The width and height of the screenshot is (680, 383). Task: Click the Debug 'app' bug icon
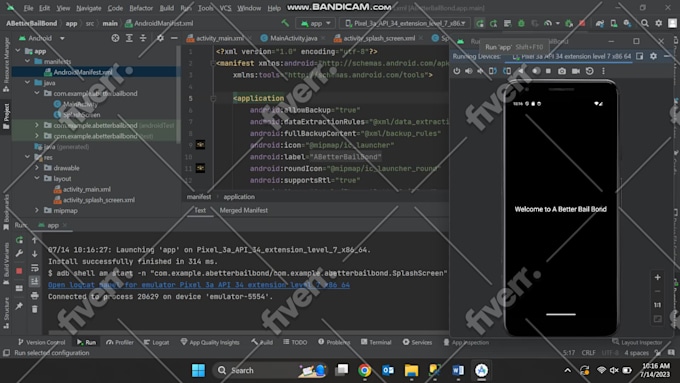(x=521, y=23)
